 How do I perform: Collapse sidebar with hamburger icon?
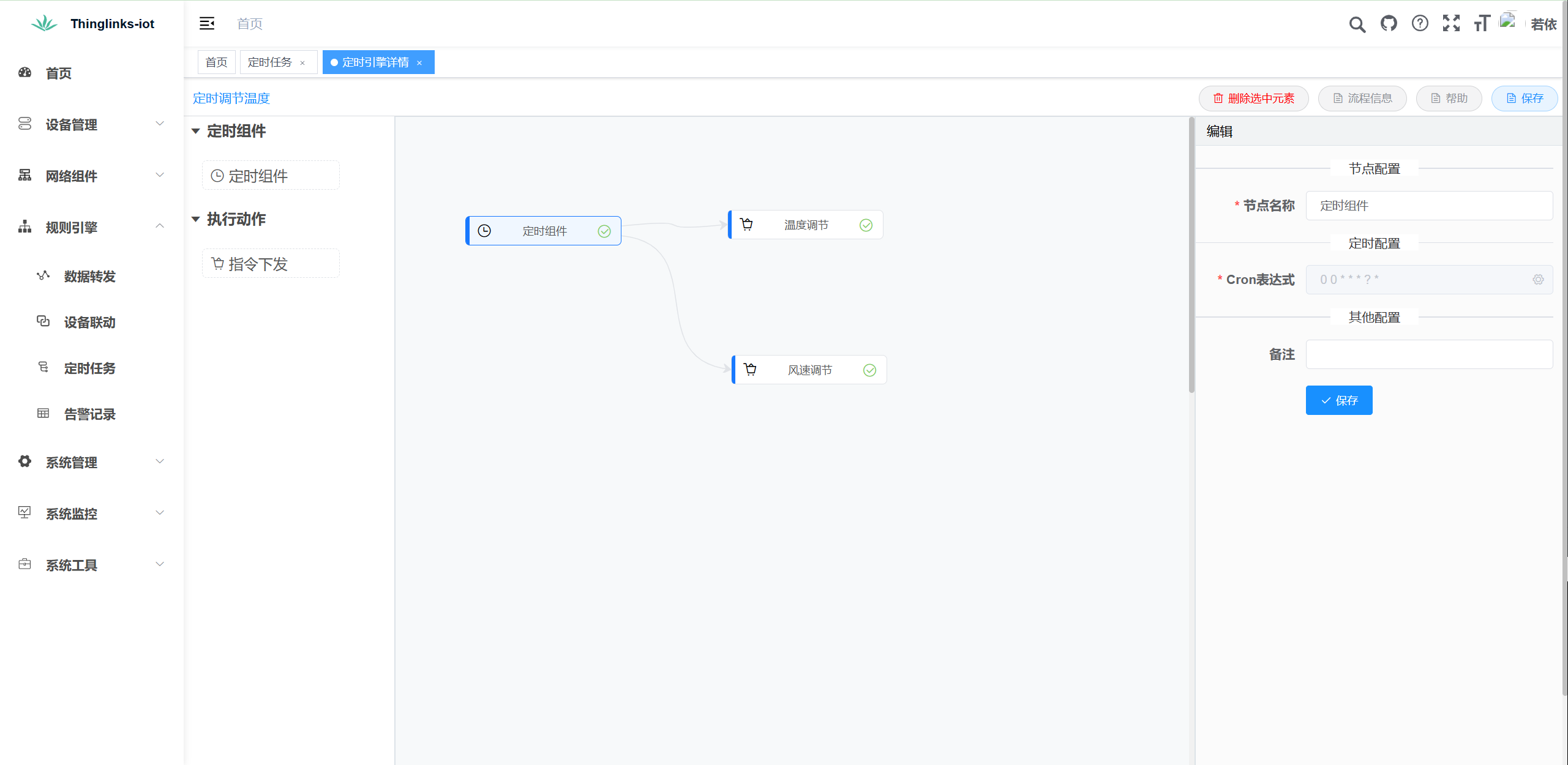[207, 24]
